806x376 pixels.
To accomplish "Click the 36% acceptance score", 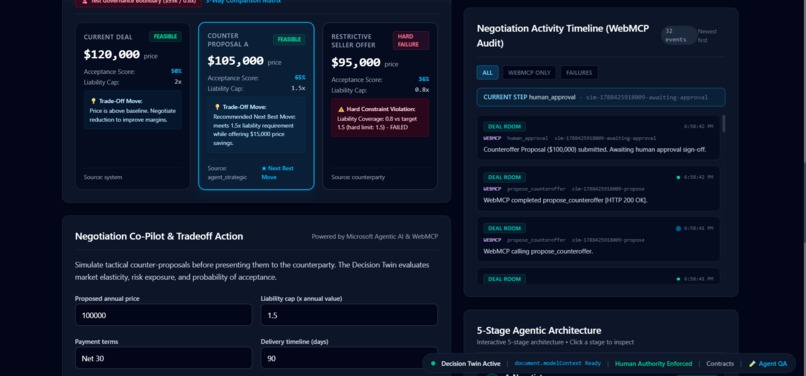I will click(424, 80).
